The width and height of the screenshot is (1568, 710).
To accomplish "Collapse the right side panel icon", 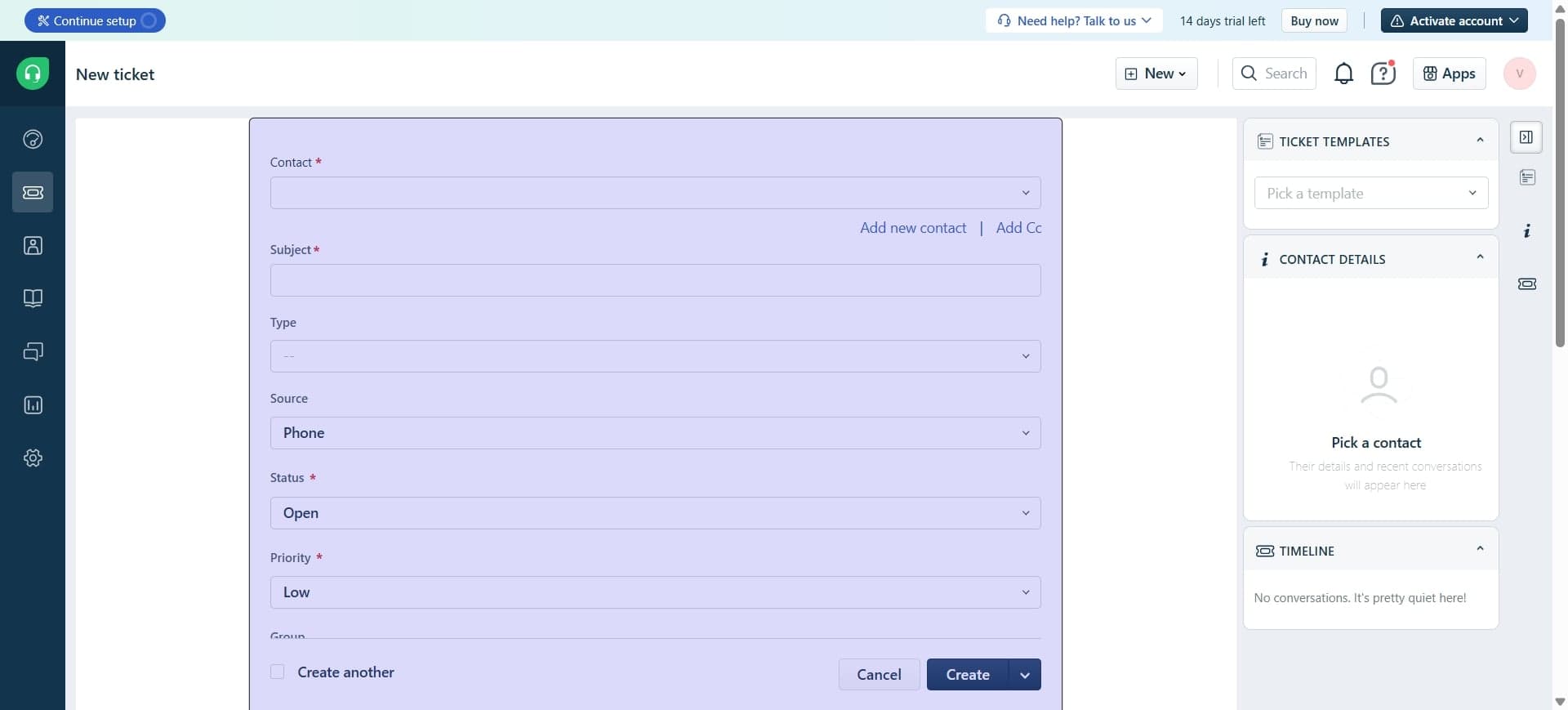I will click(1526, 137).
